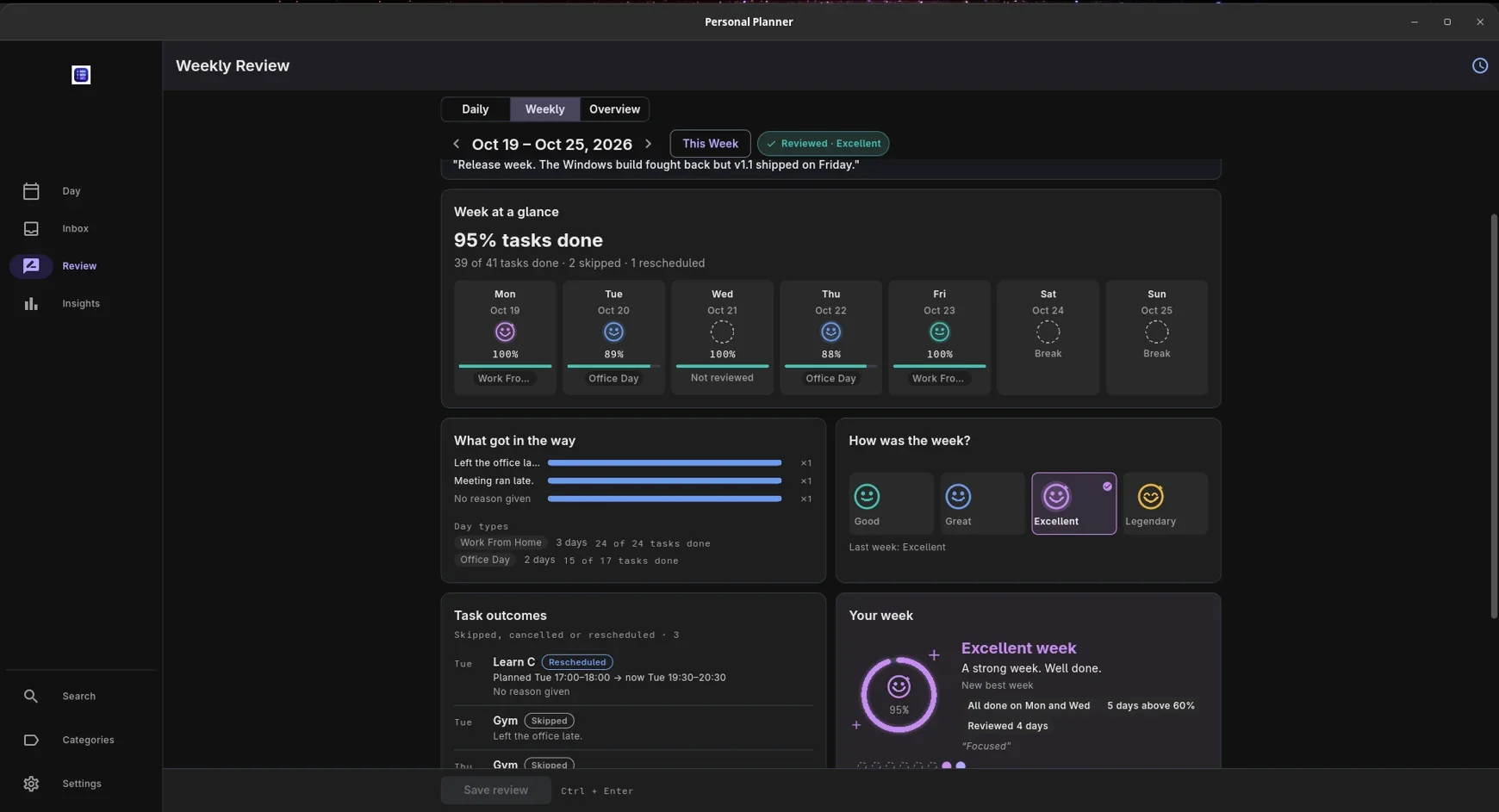Click the Work From Home day type chip

click(x=501, y=543)
